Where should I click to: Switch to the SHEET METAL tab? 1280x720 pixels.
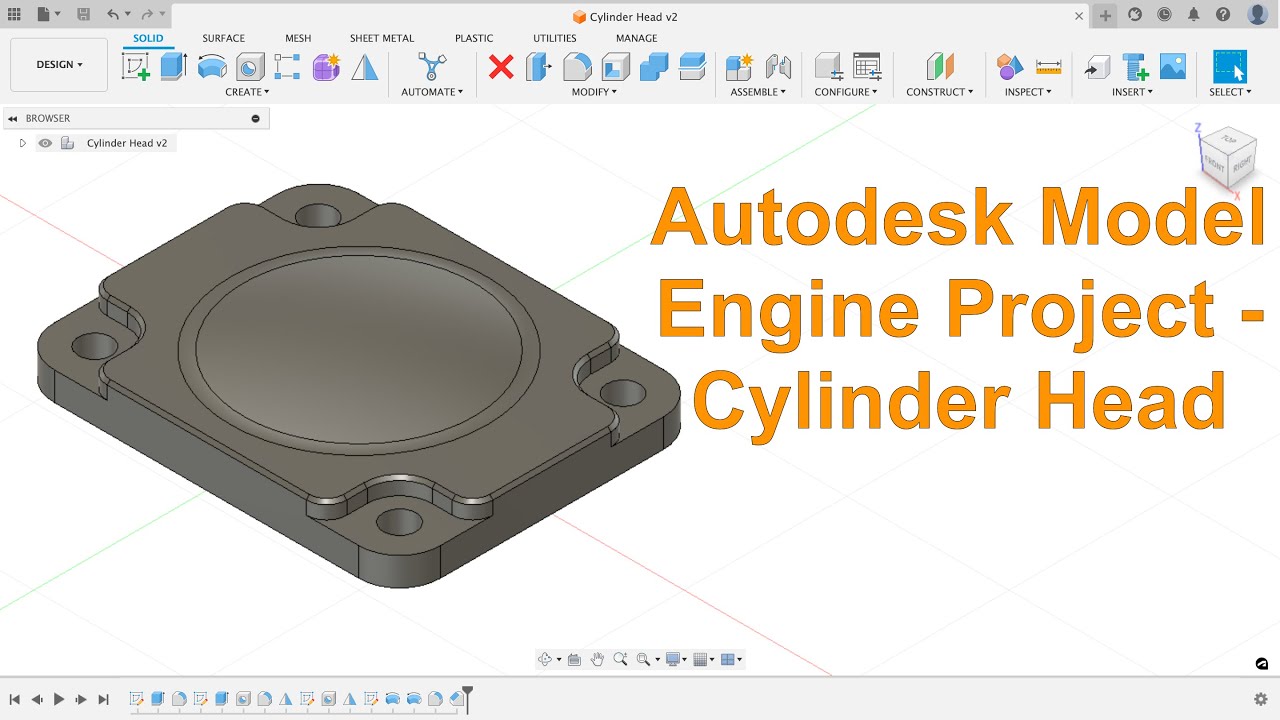(x=382, y=38)
